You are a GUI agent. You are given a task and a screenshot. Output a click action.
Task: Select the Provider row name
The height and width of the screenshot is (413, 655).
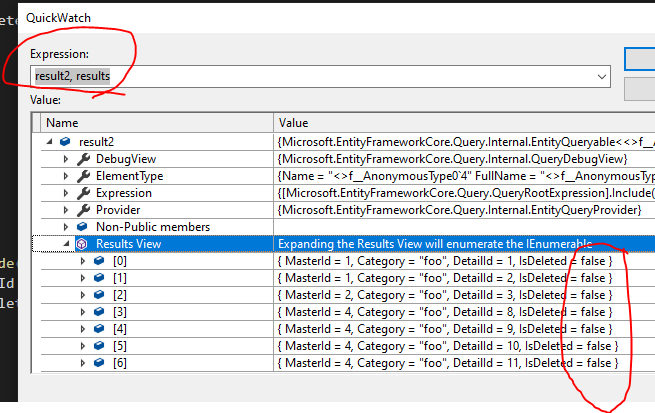(118, 210)
